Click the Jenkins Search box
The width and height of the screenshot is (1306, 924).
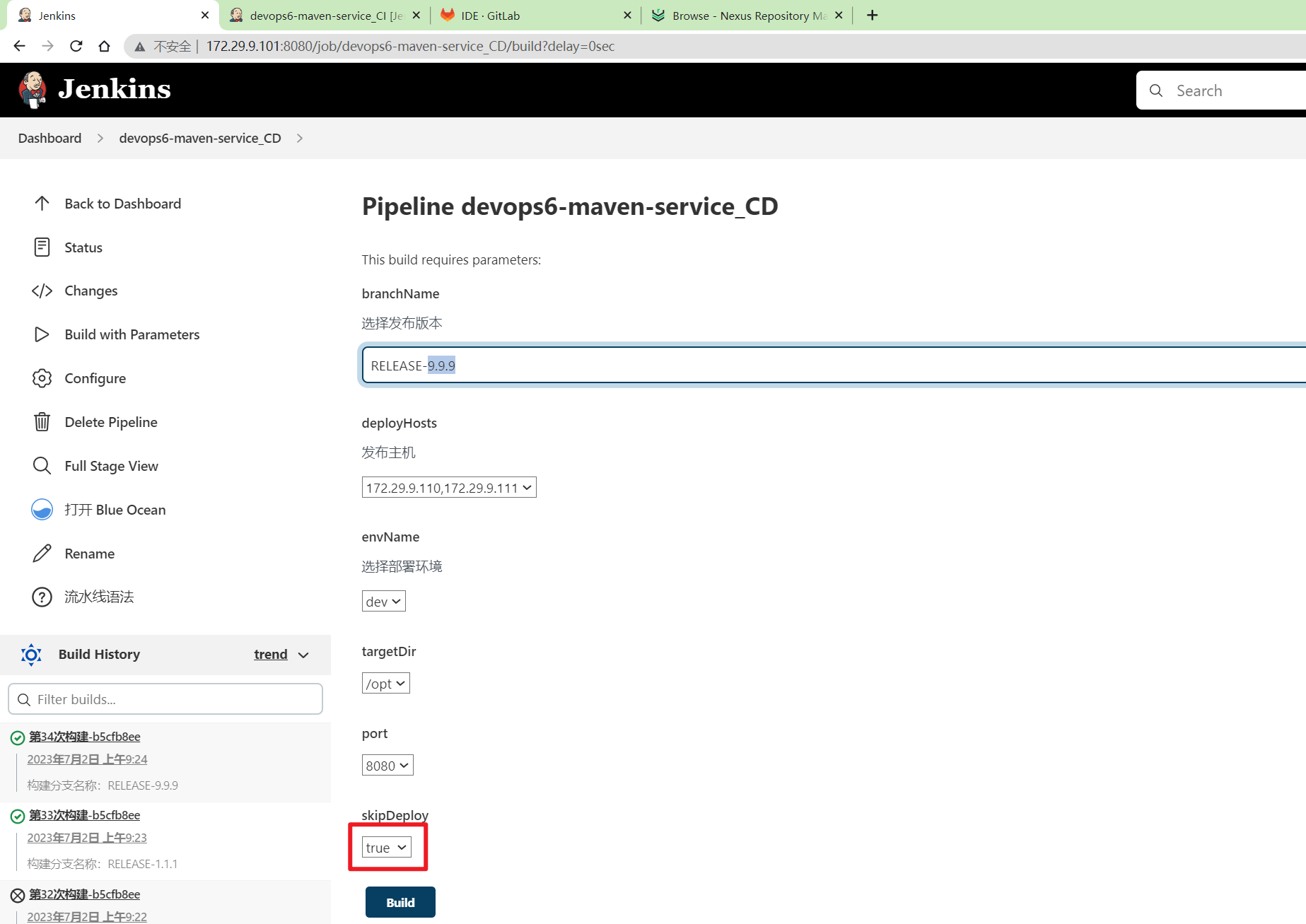[1221, 90]
